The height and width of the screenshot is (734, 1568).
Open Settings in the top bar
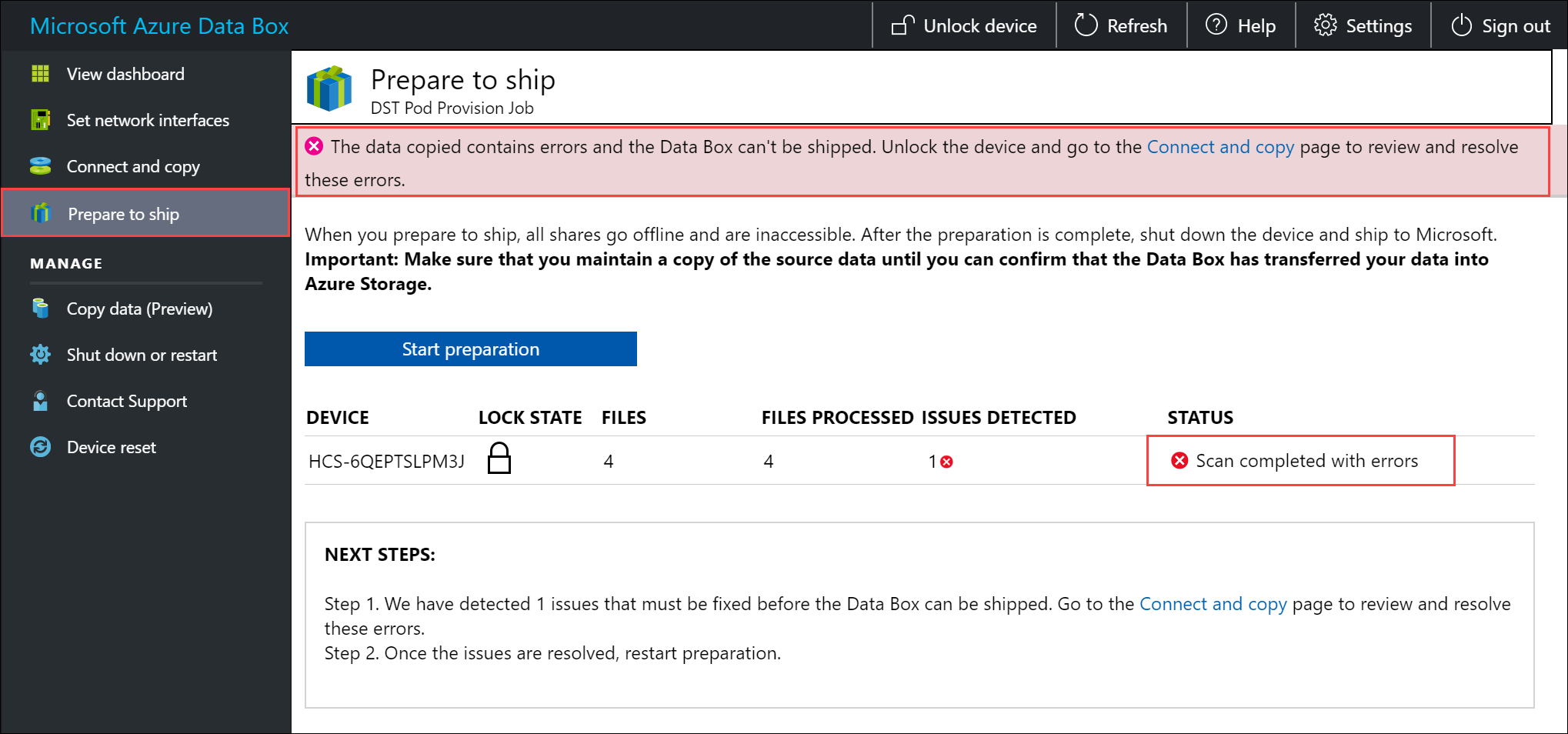point(1363,26)
